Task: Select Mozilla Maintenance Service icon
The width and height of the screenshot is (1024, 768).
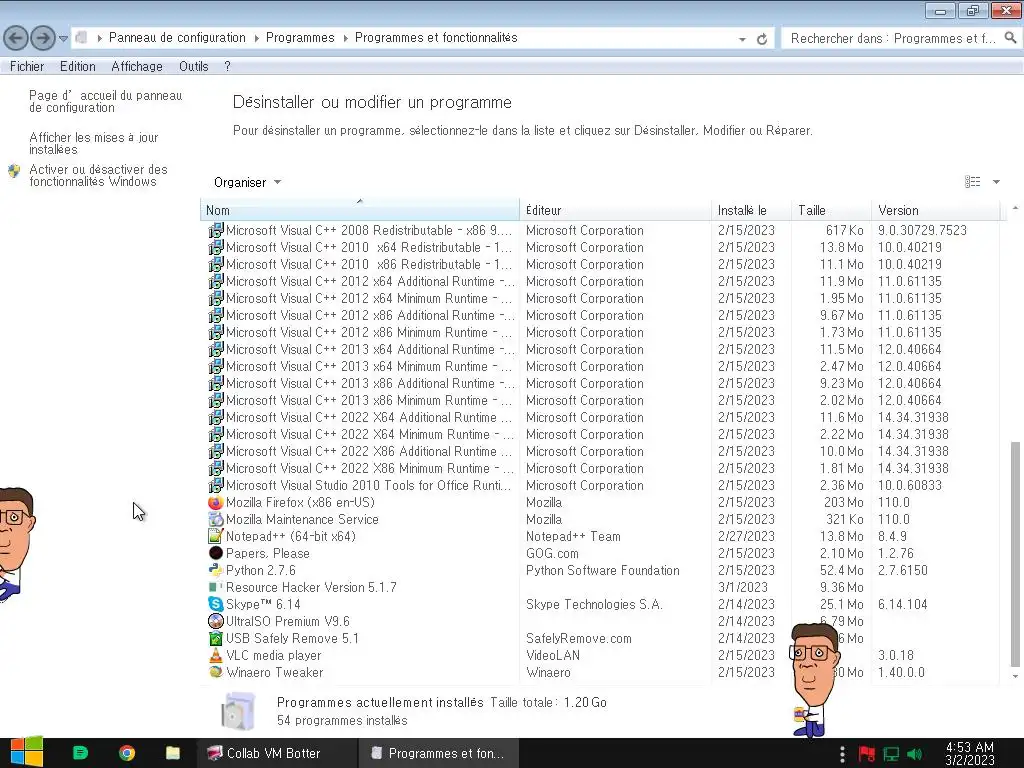Action: tap(216, 519)
